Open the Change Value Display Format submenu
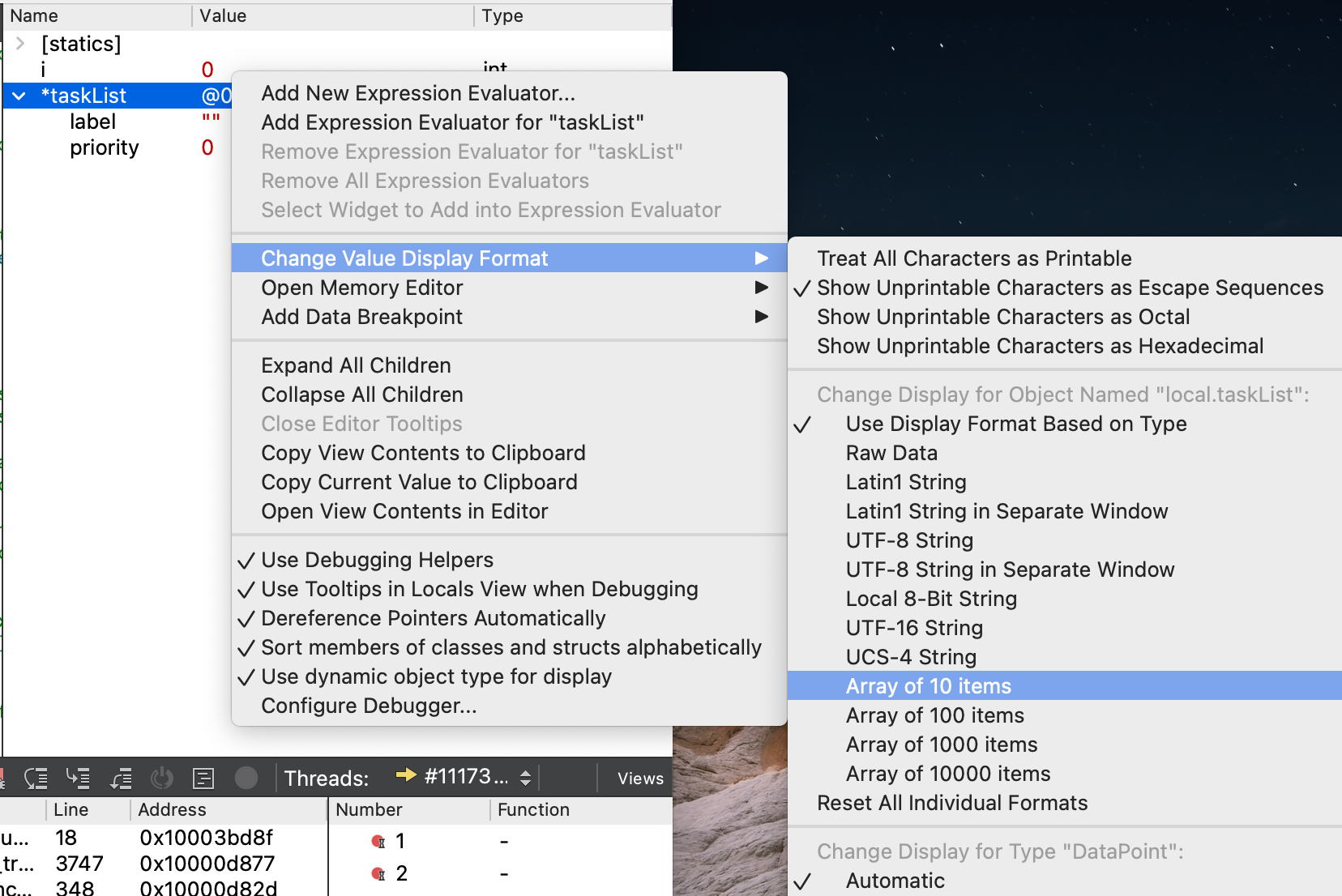The width and height of the screenshot is (1342, 896). point(404,258)
